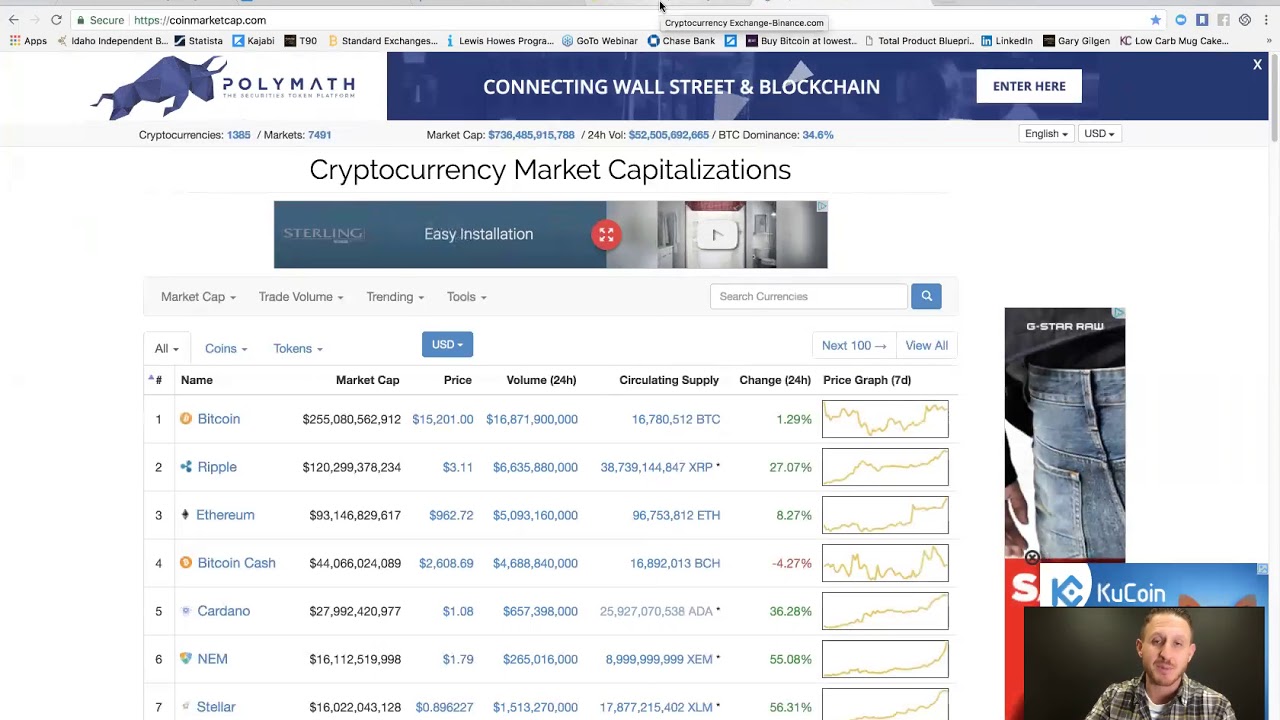Image resolution: width=1280 pixels, height=720 pixels.
Task: Open the Kajabi bookmark
Action: pos(253,41)
